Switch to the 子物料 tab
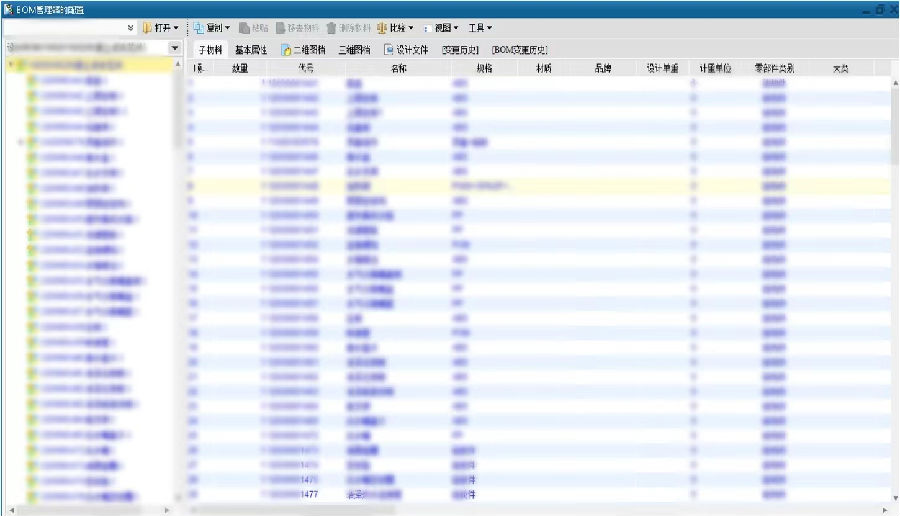900x516 pixels. click(210, 50)
